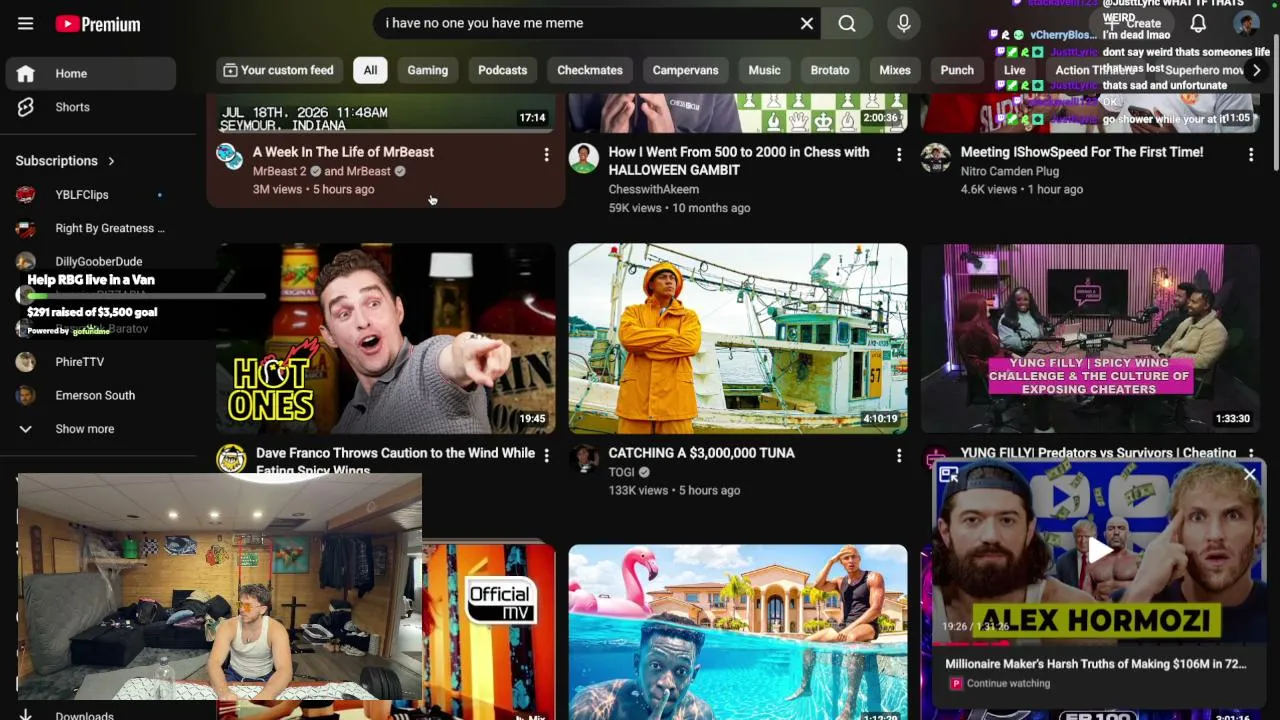Open the hamburger guide menu
Viewport: 1280px width, 720px height.
pos(26,24)
